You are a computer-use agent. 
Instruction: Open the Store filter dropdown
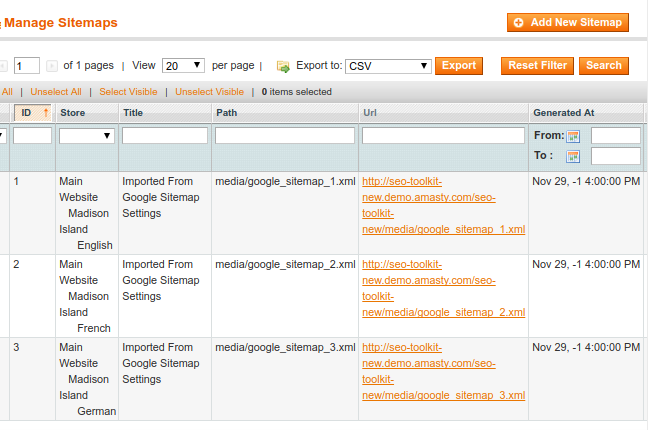tap(87, 136)
